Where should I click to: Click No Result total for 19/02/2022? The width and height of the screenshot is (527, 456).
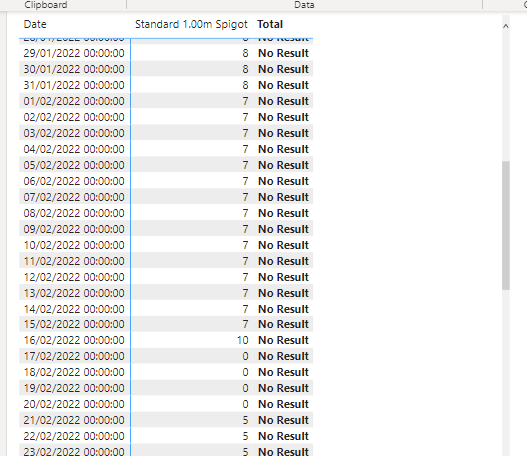283,388
